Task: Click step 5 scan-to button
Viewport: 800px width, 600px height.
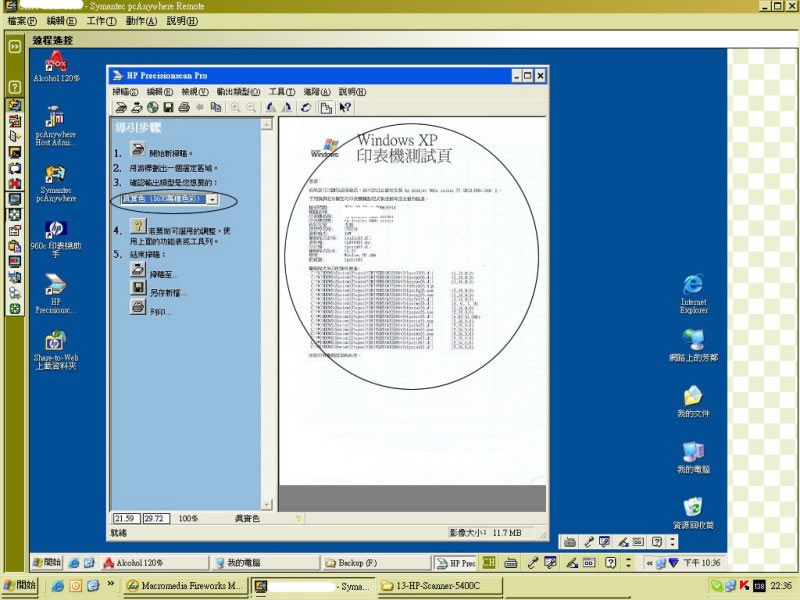Action: point(138,269)
